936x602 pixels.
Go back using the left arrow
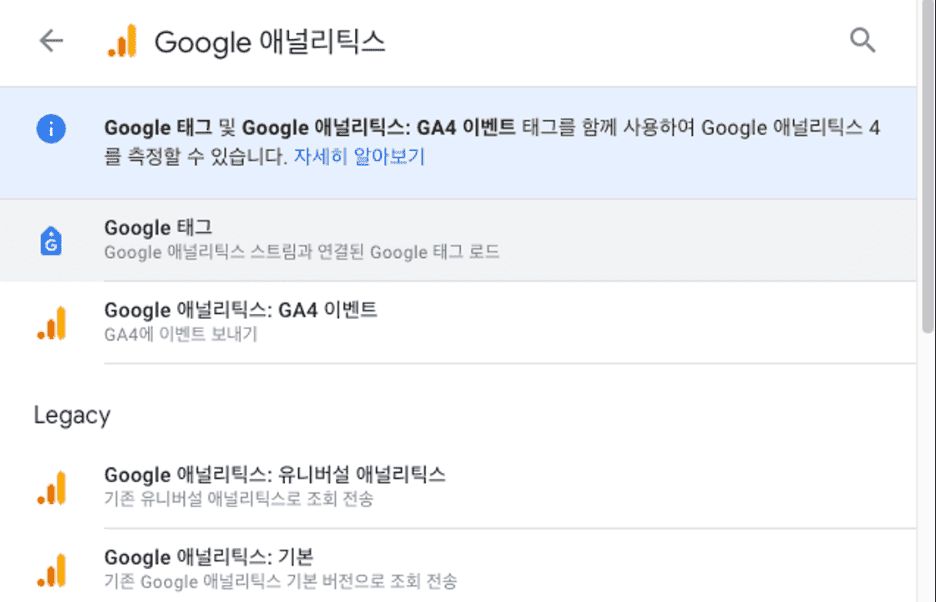click(50, 41)
